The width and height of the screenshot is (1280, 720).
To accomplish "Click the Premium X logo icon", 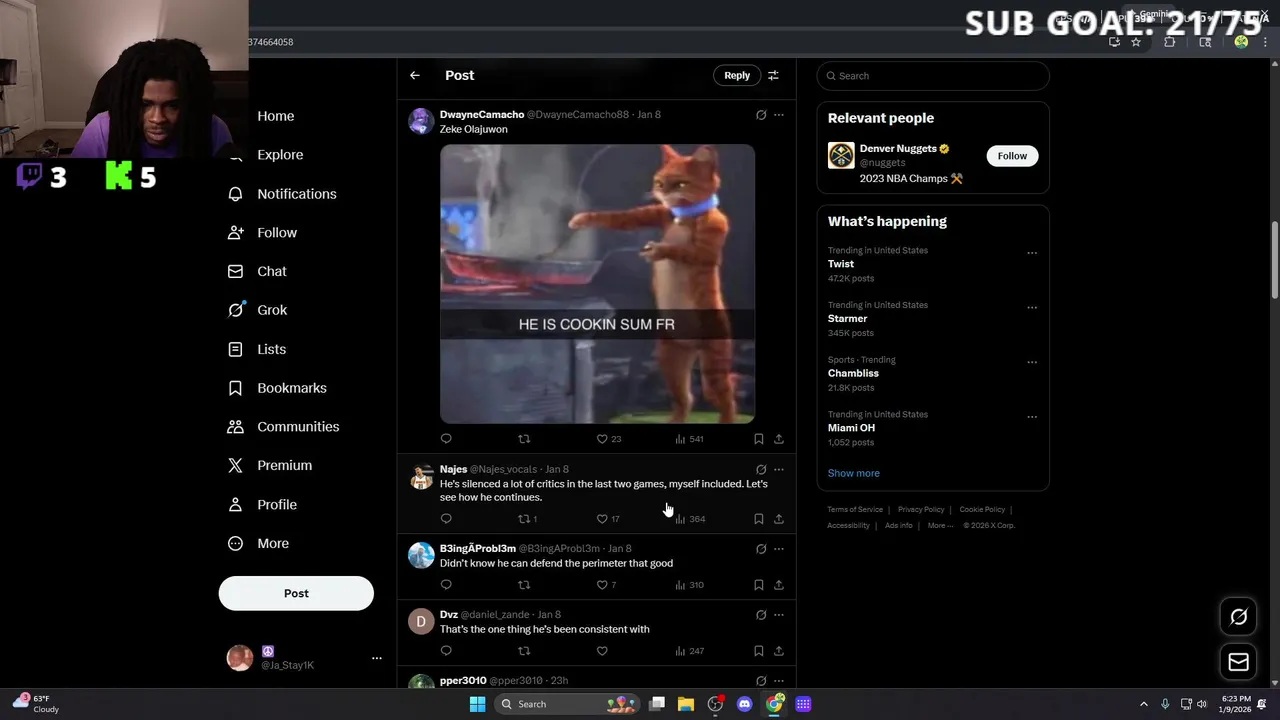I will pos(235,465).
